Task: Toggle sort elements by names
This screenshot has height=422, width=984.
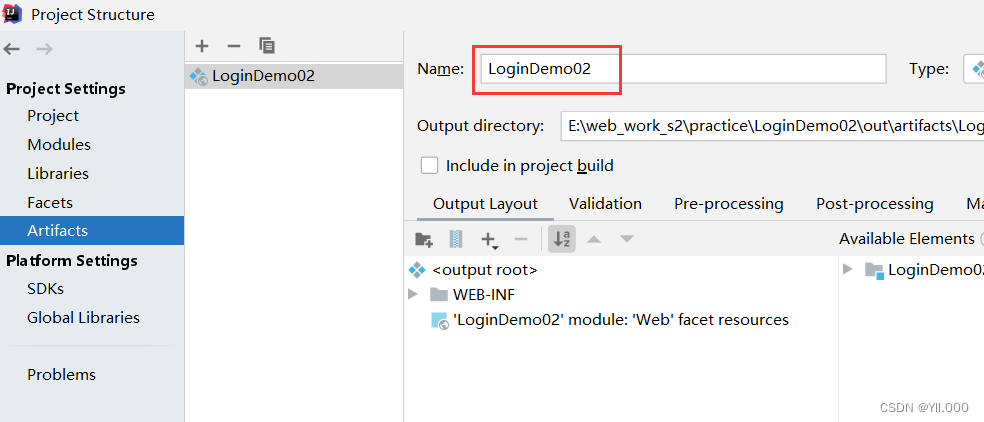Action: tap(561, 239)
